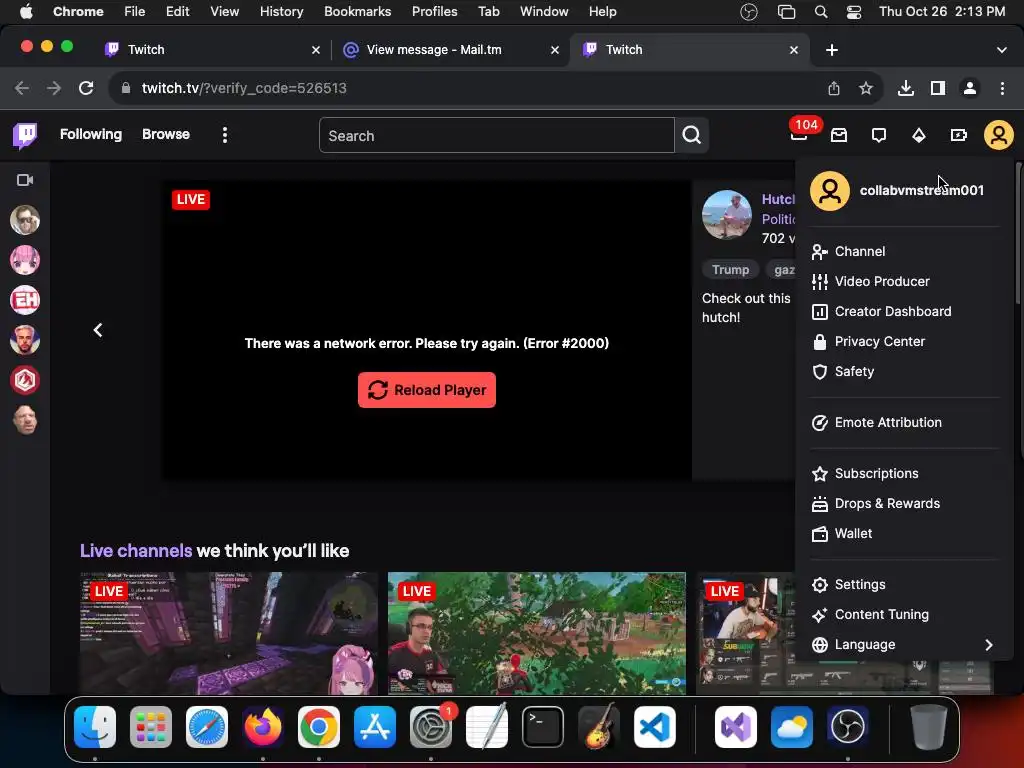Screen dimensions: 1024x768
Task: Open Terminal from the Dock
Action: (x=543, y=727)
